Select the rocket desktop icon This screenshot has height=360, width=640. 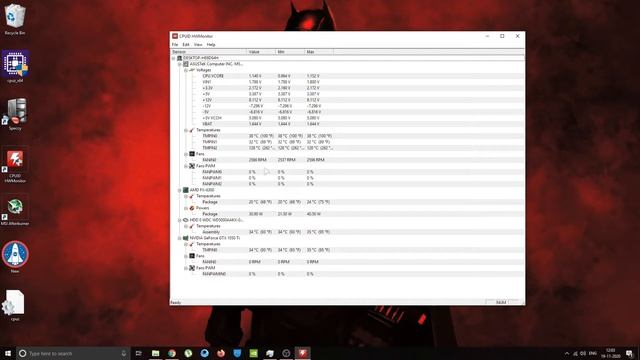click(15, 257)
